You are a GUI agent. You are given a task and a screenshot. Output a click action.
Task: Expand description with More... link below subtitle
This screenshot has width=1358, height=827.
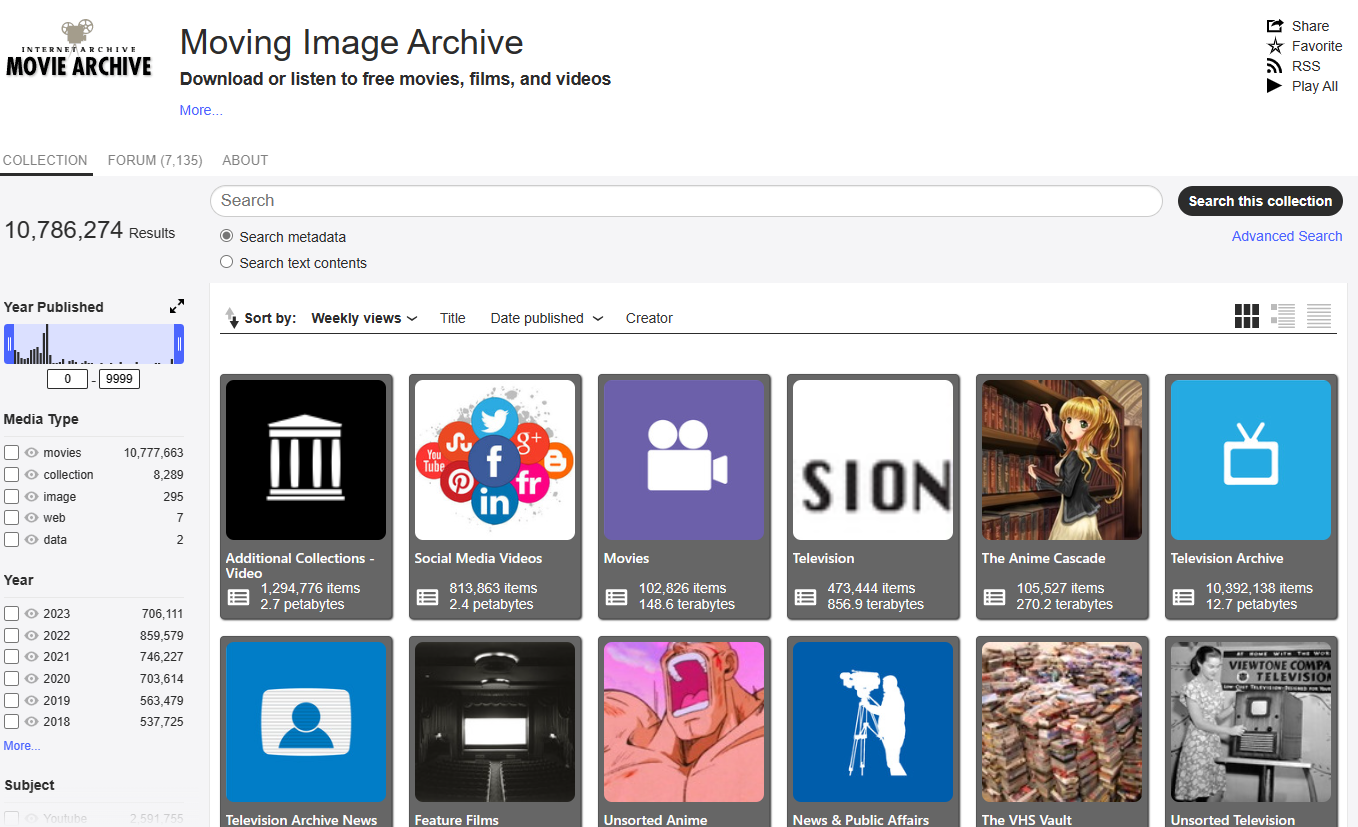(x=201, y=110)
